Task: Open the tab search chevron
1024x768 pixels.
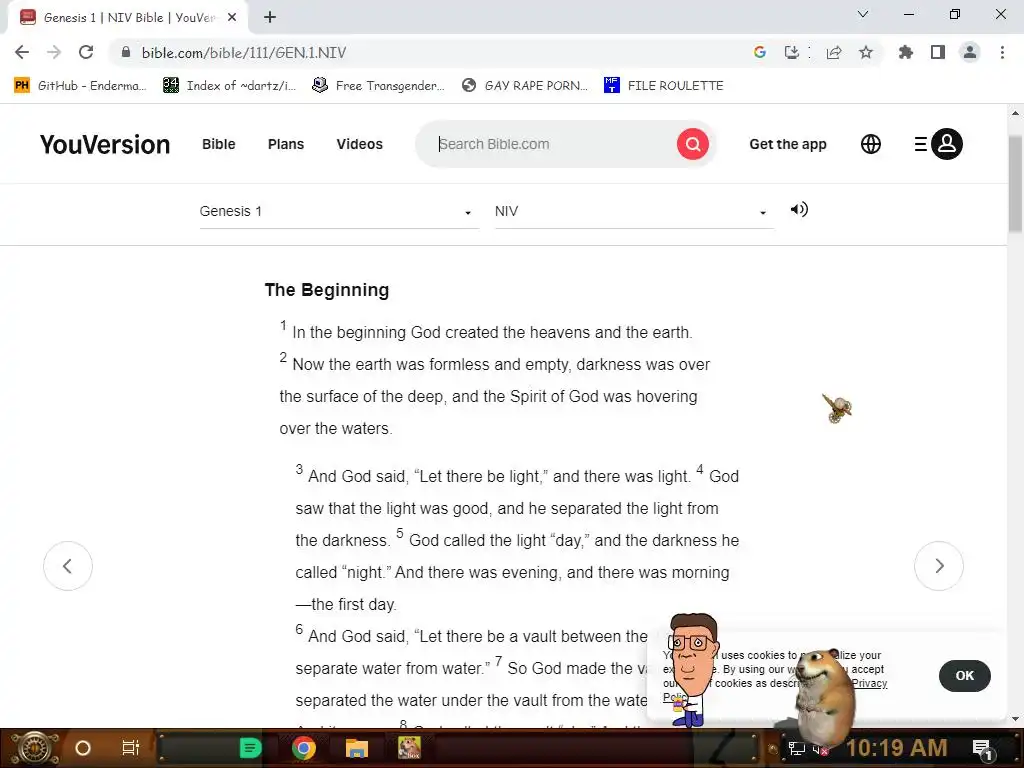Action: (863, 14)
